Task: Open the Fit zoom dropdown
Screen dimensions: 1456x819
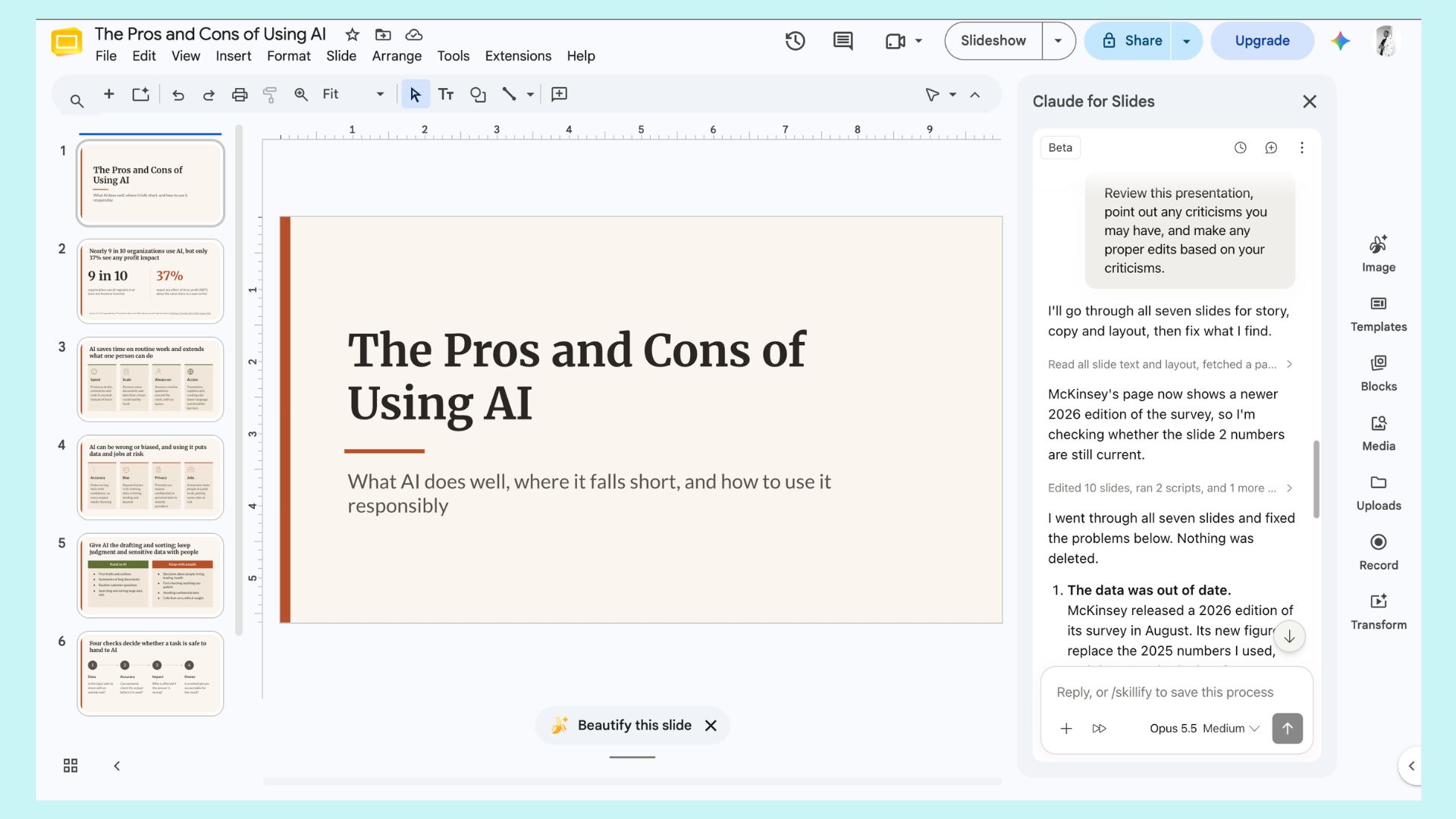Action: [353, 94]
